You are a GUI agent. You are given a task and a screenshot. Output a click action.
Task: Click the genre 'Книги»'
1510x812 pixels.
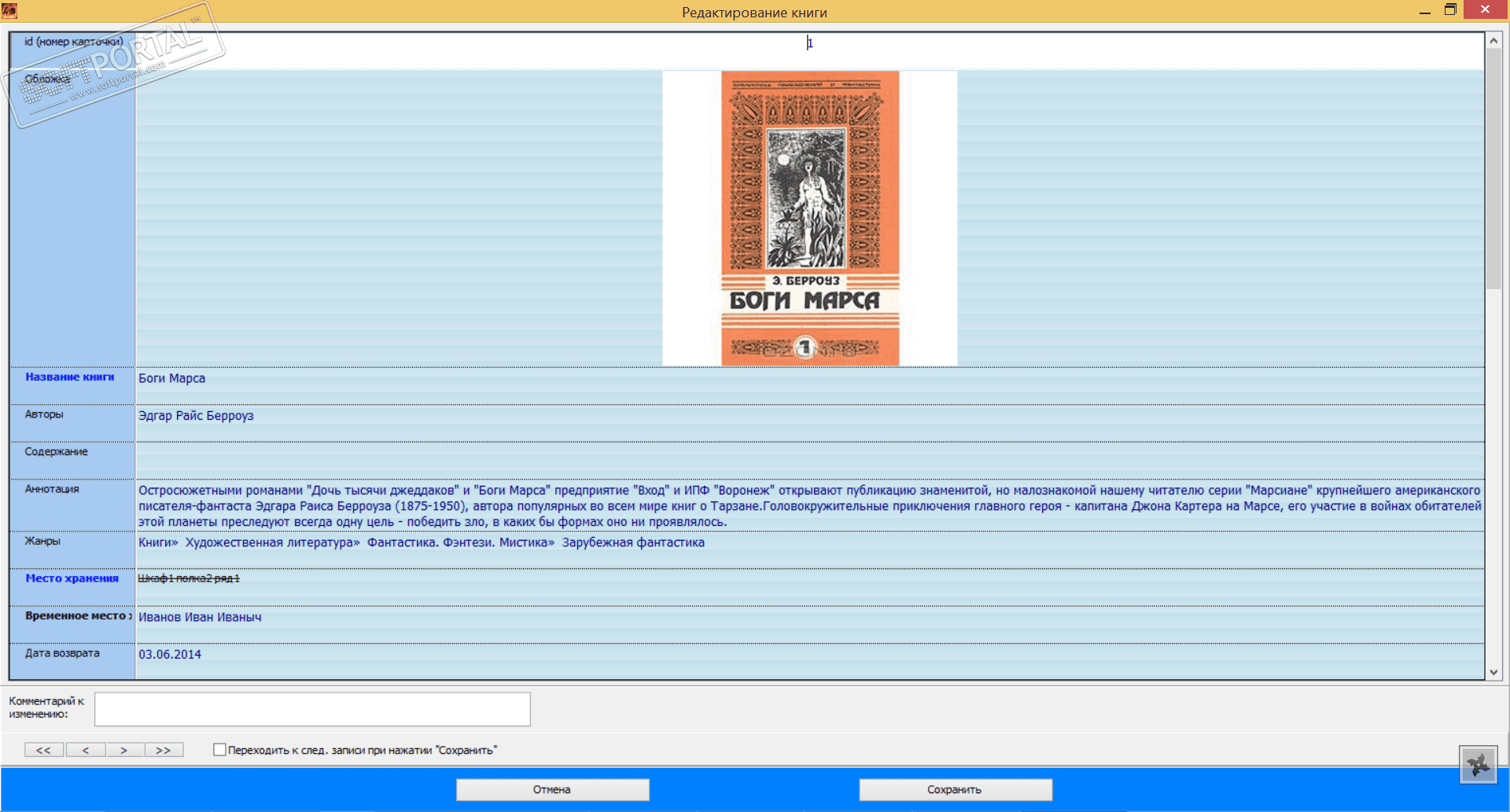pyautogui.click(x=159, y=542)
